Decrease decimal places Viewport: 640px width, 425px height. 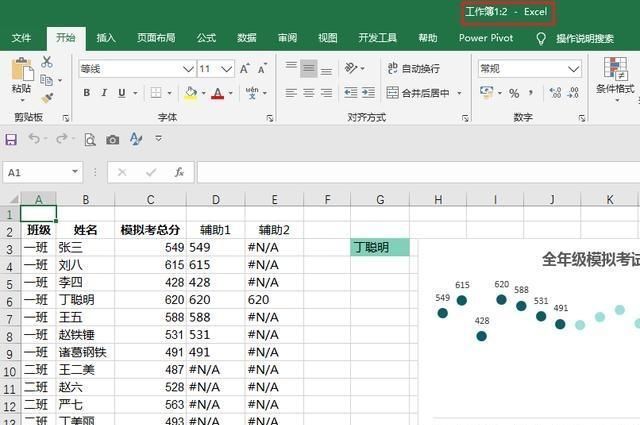573,93
